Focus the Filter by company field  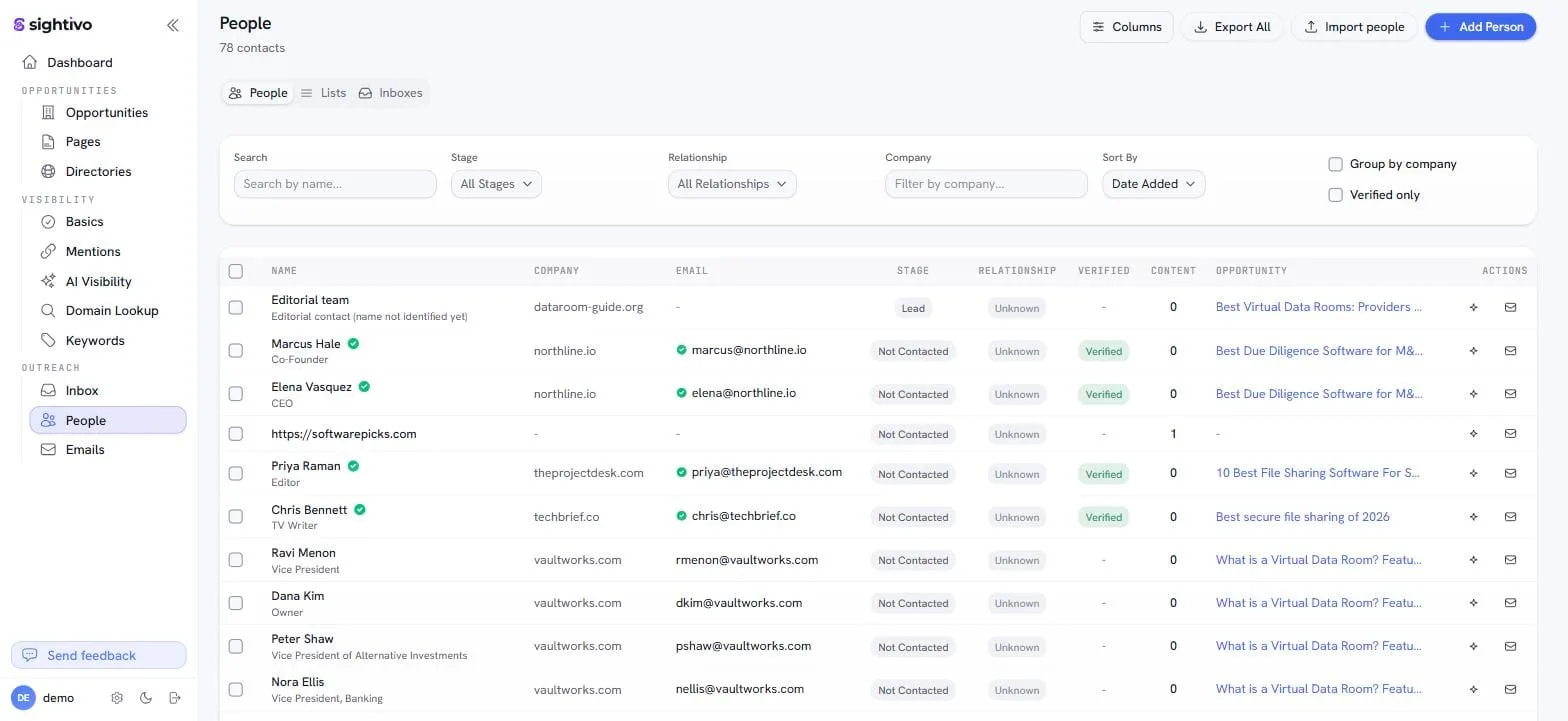tap(986, 184)
